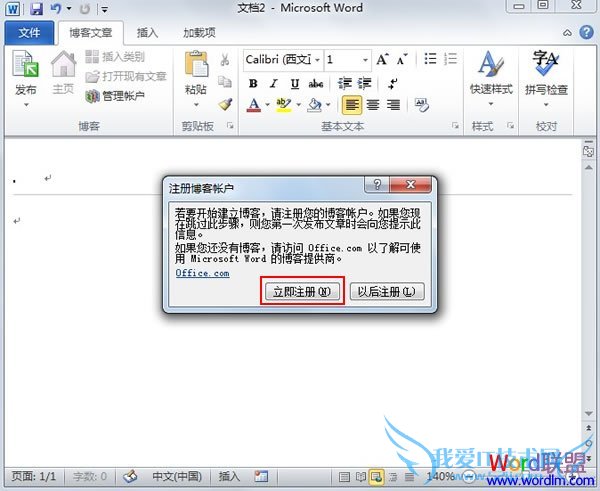
Task: Collapse the ribbon with the caret icon
Action: click(567, 33)
